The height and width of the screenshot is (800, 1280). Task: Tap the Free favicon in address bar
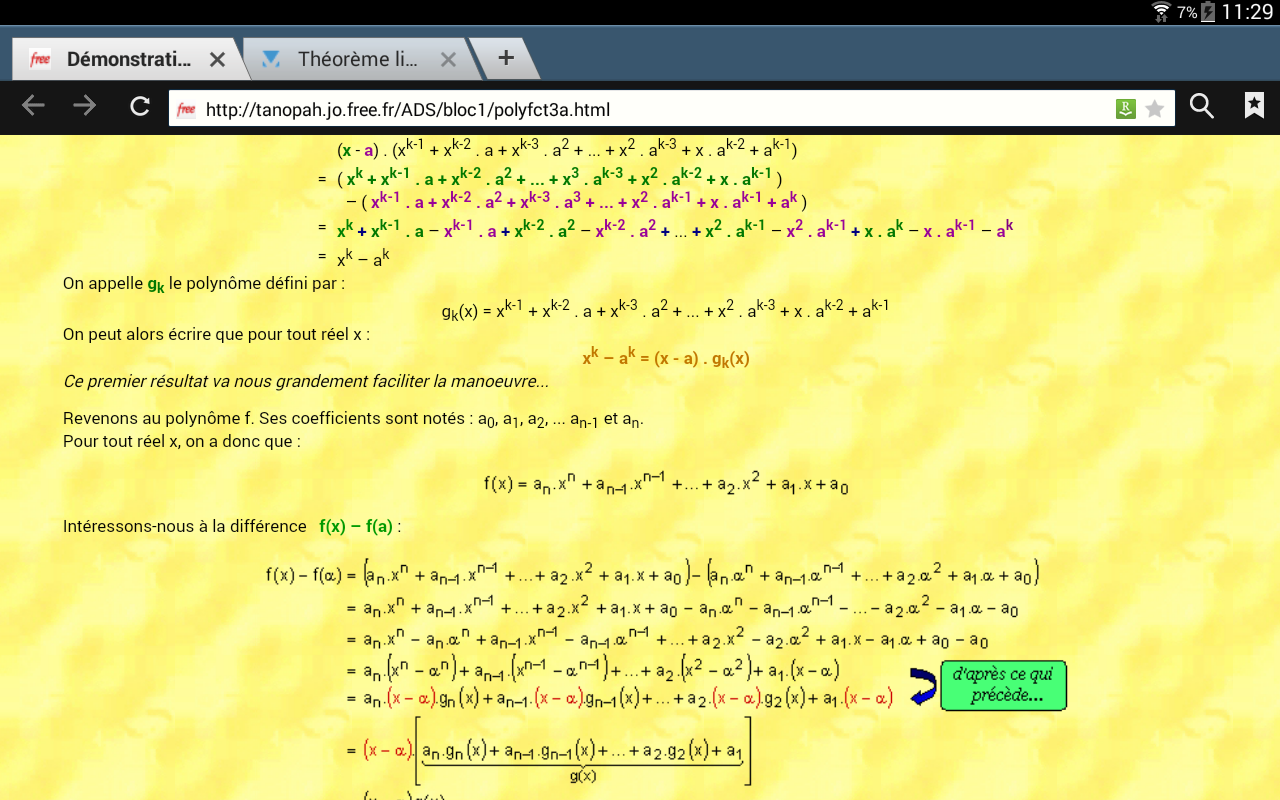[186, 109]
